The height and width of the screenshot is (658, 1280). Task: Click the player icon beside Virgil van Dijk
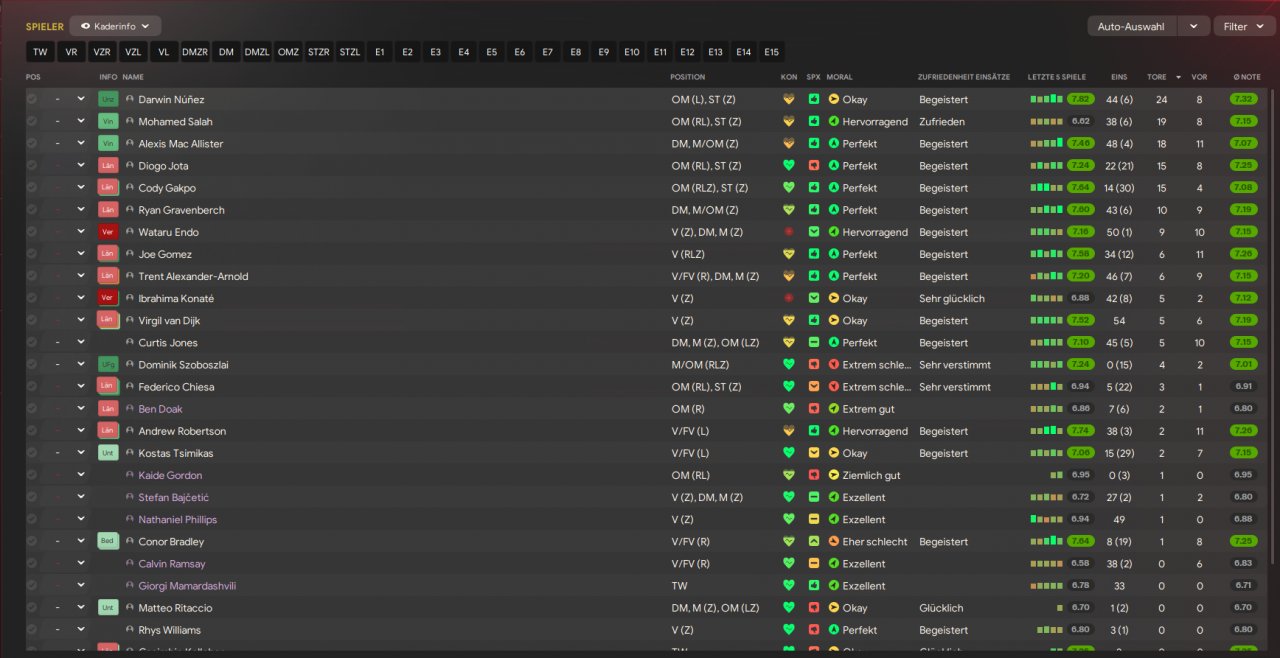pyautogui.click(x=130, y=320)
